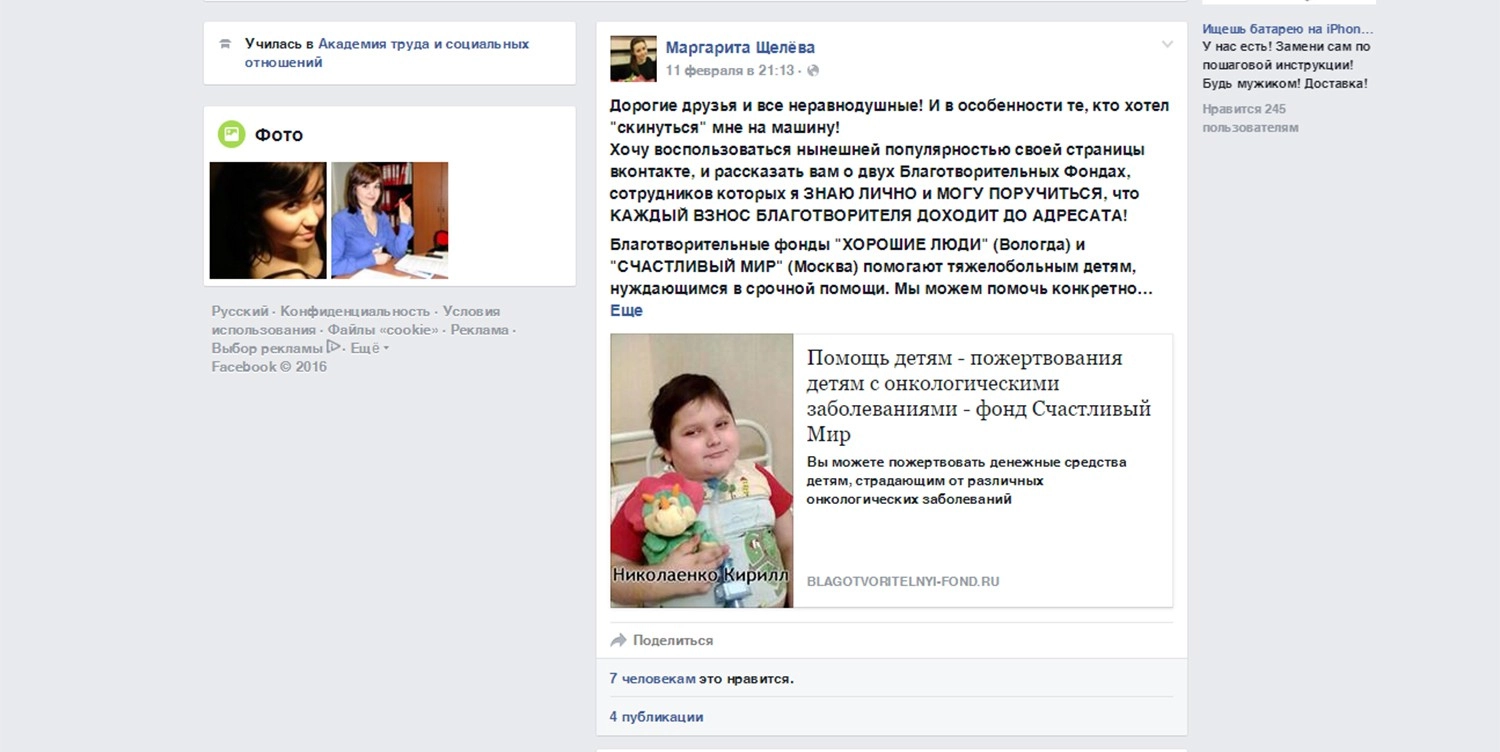This screenshot has height=752, width=1500.
Task: Click the Николаенко Кирилл preview image
Action: coord(701,470)
